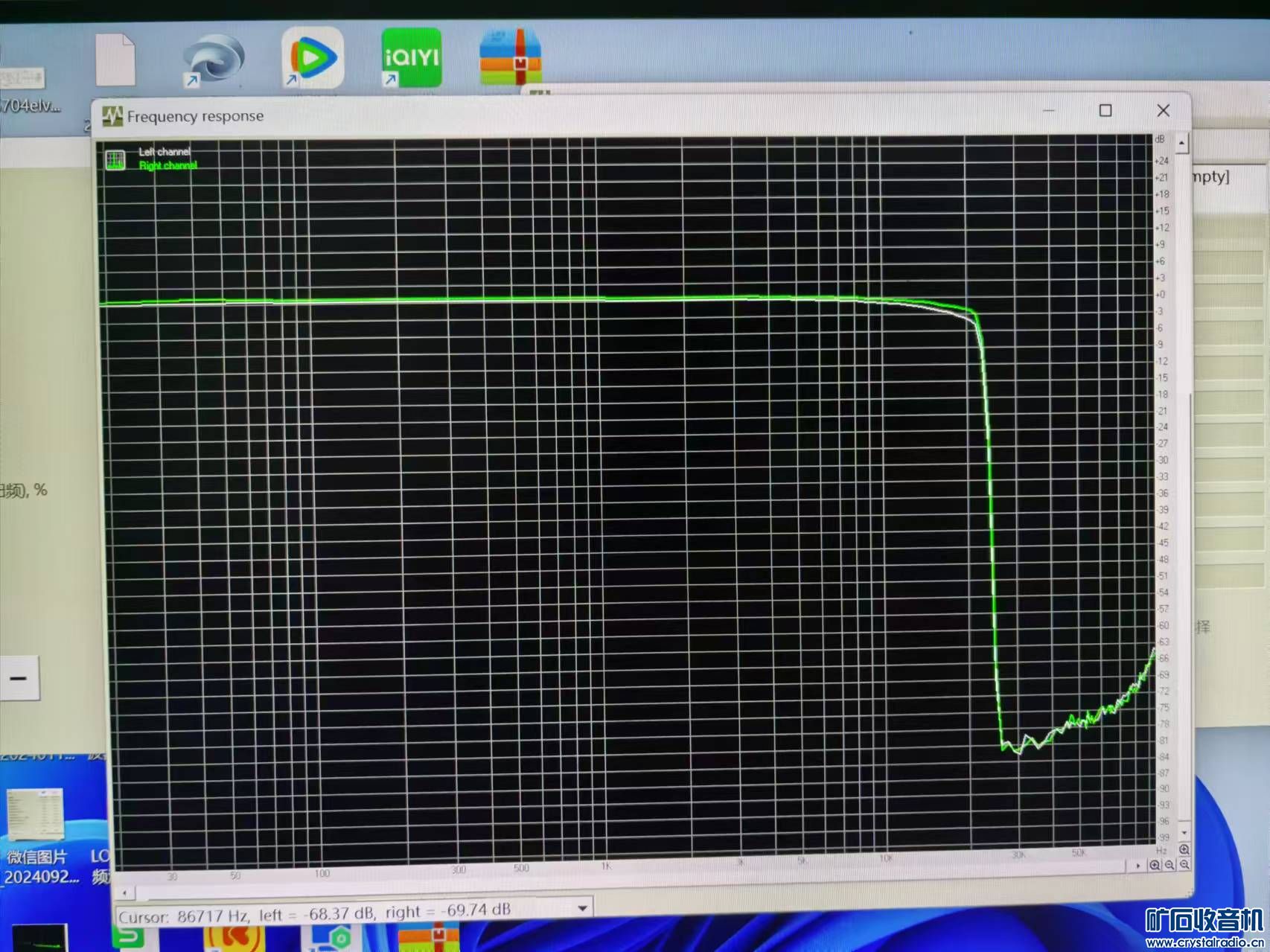Open the cursor readout dropdown arrow
The image size is (1270, 952).
pyautogui.click(x=582, y=908)
